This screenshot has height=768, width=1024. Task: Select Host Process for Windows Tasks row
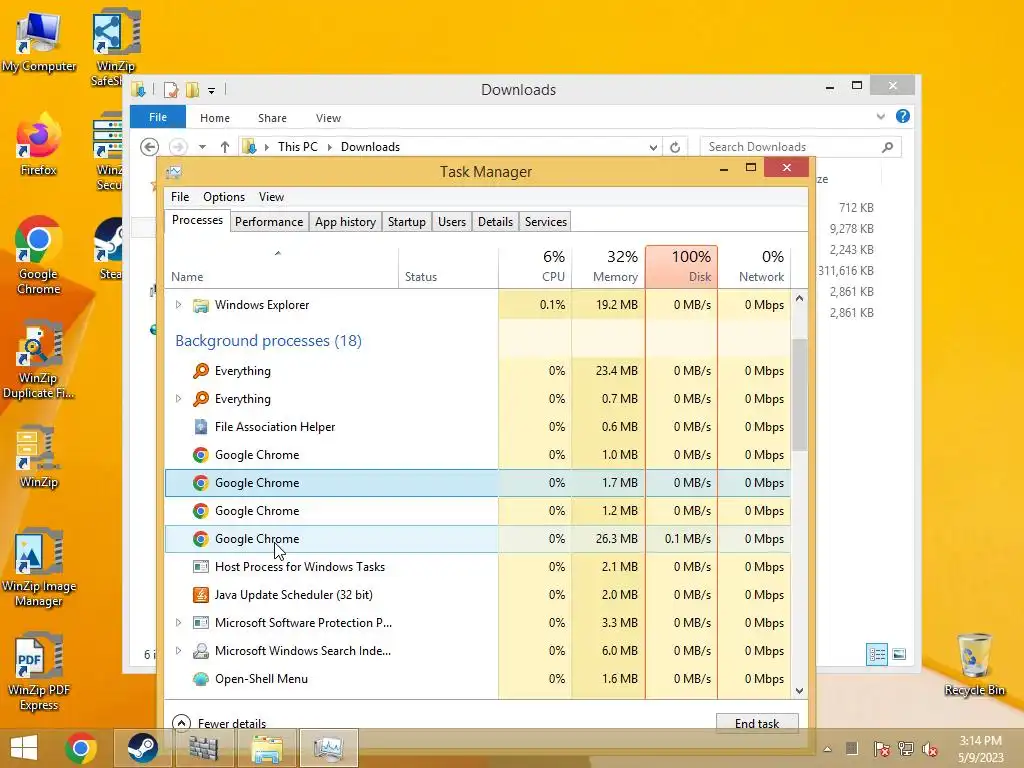(477, 566)
